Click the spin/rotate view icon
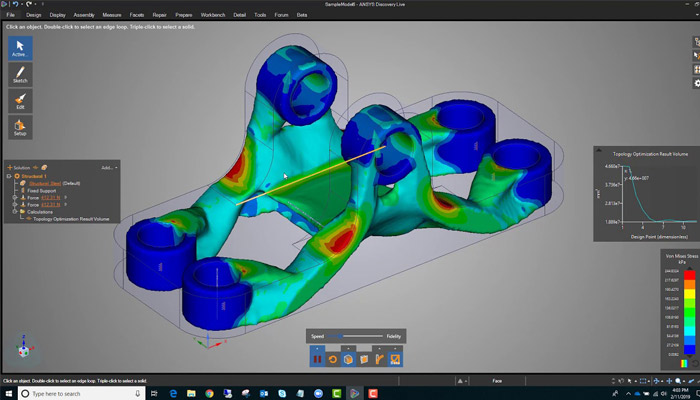The width and height of the screenshot is (700, 400). (658, 381)
